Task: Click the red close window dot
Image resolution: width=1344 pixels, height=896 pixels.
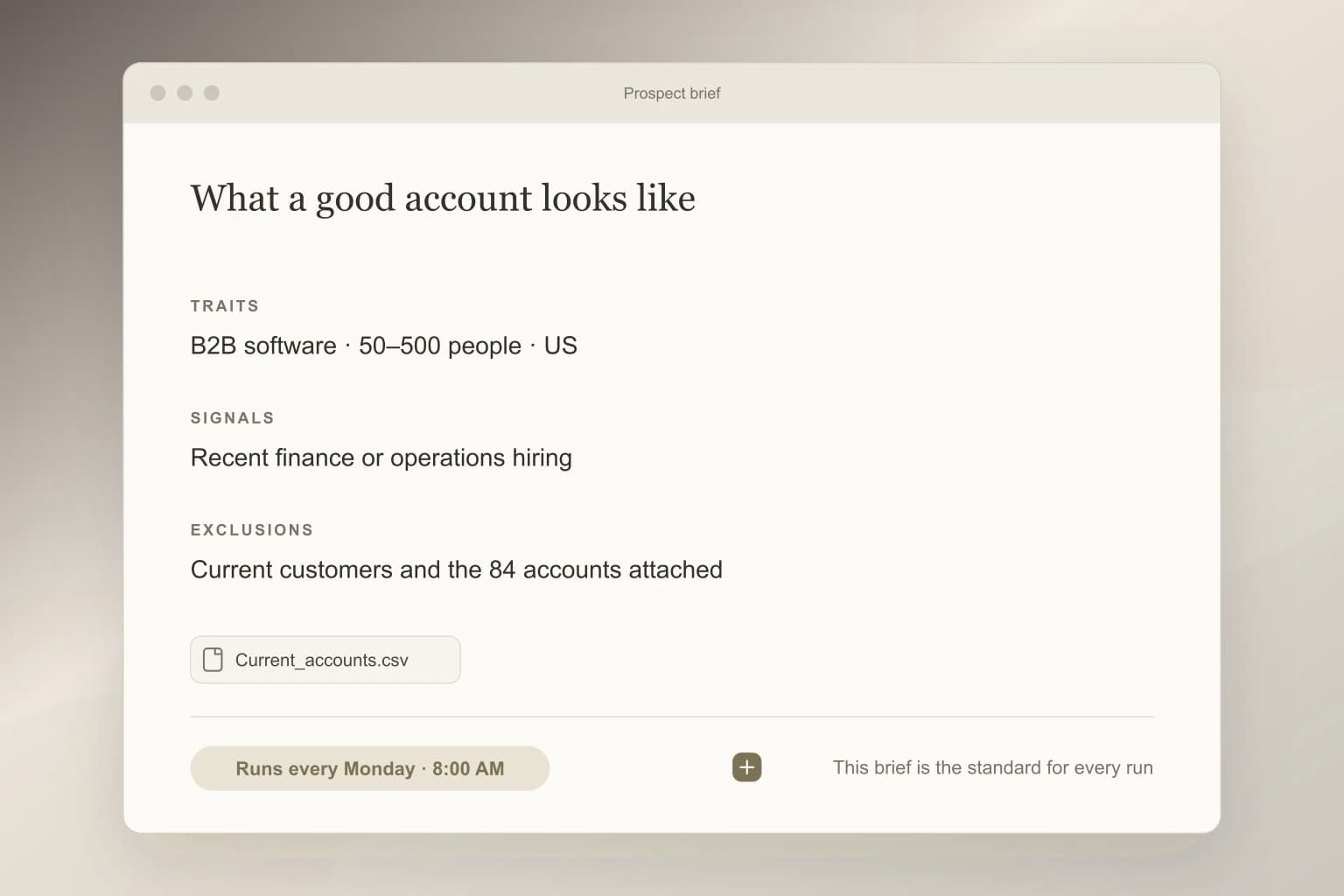Action: 158,93
